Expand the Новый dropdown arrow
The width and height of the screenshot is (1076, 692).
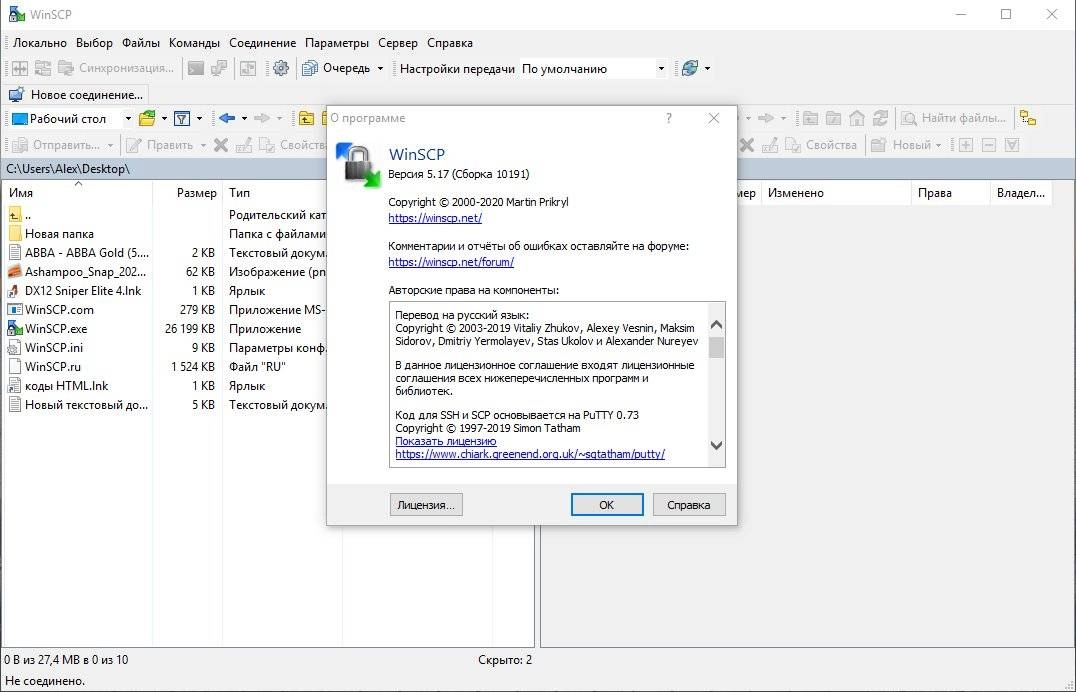tap(938, 146)
